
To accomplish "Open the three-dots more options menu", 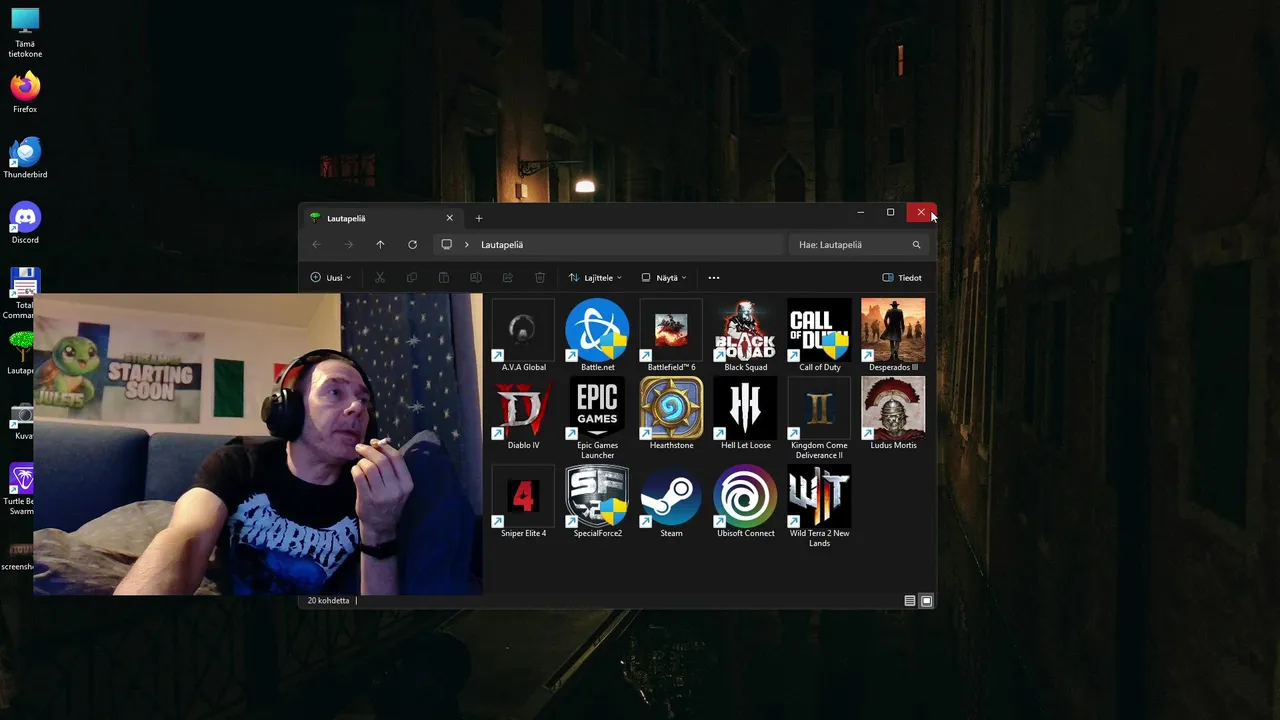I will [x=713, y=278].
